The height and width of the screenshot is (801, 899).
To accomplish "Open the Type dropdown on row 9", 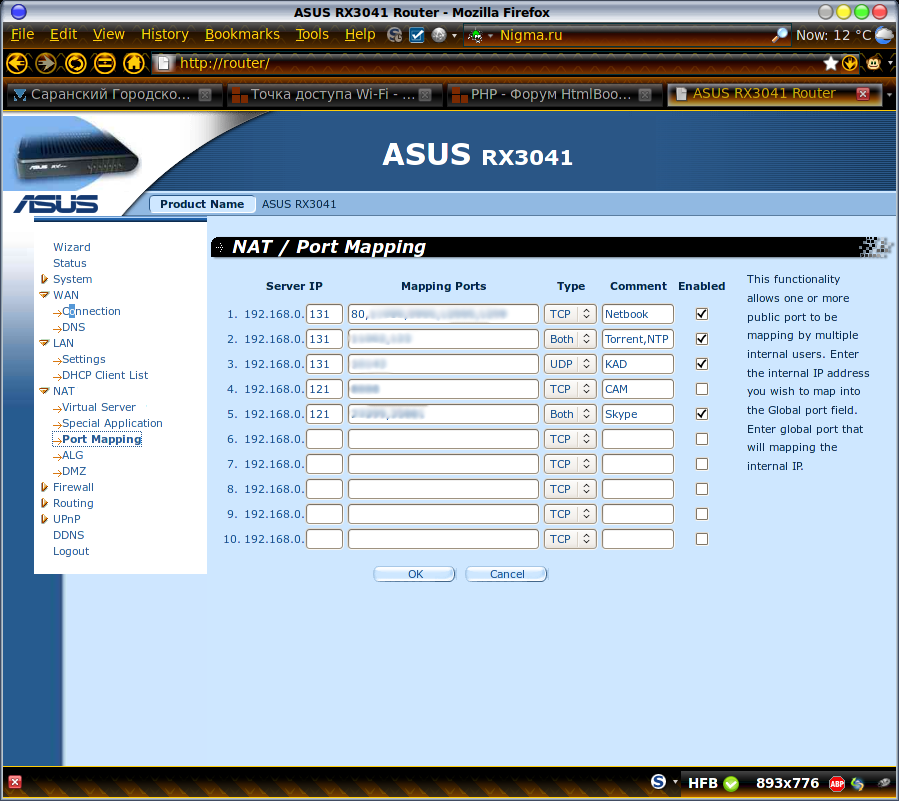I will (x=570, y=514).
